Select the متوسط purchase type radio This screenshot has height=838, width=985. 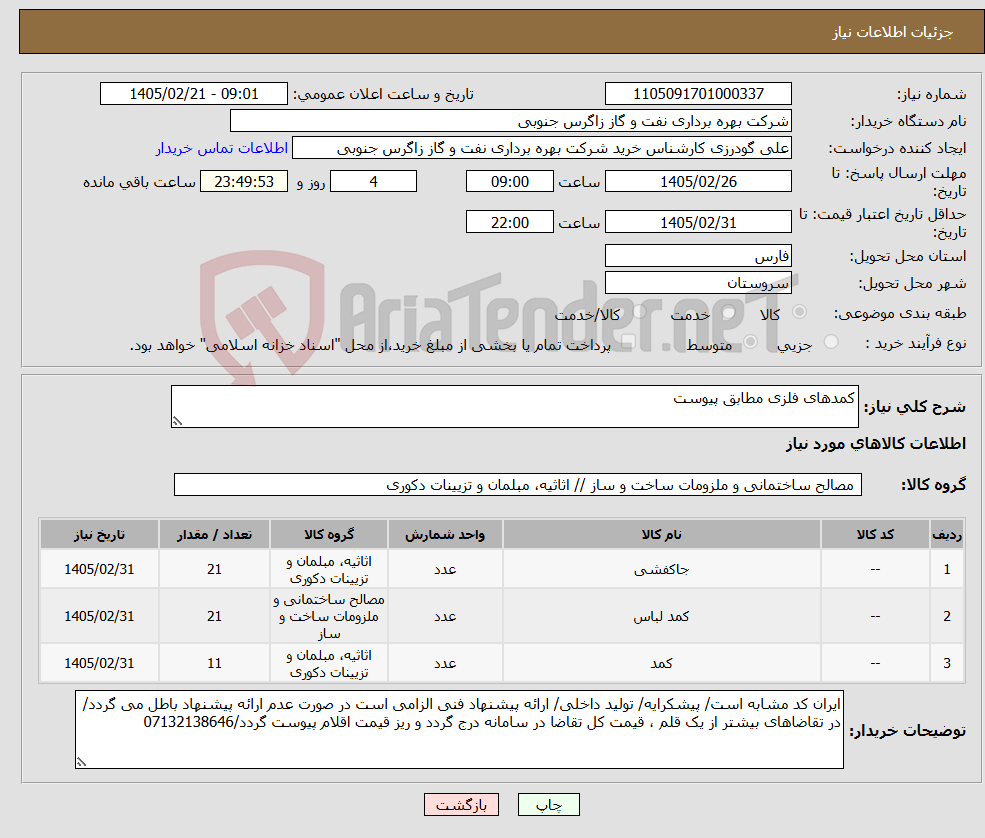(751, 342)
